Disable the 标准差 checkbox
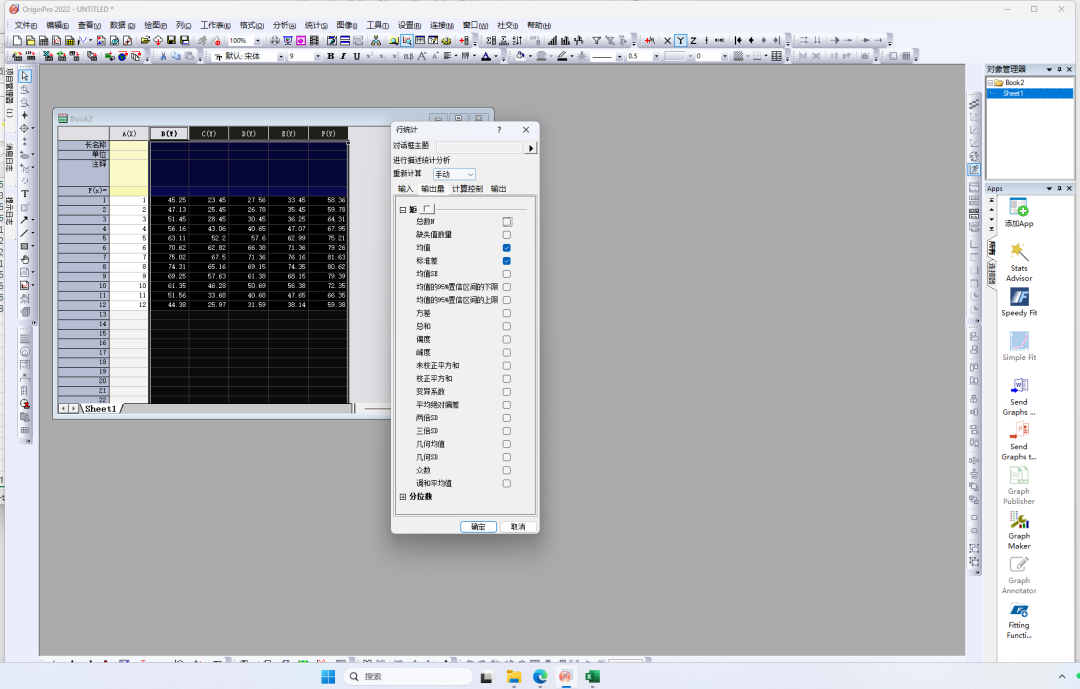Viewport: 1080px width, 689px height. [x=507, y=261]
